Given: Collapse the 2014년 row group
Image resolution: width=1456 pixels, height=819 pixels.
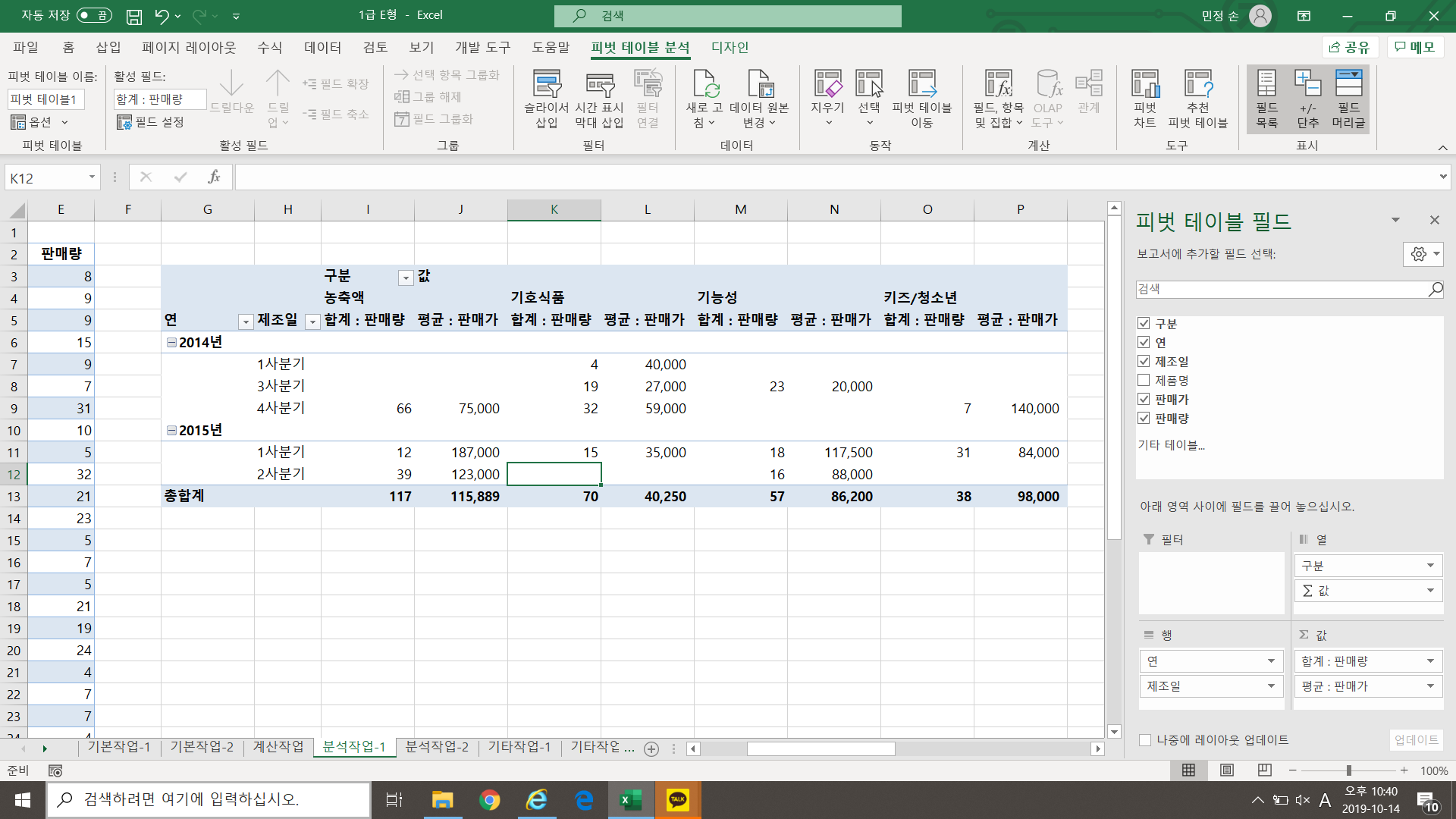Looking at the screenshot, I should [x=171, y=343].
